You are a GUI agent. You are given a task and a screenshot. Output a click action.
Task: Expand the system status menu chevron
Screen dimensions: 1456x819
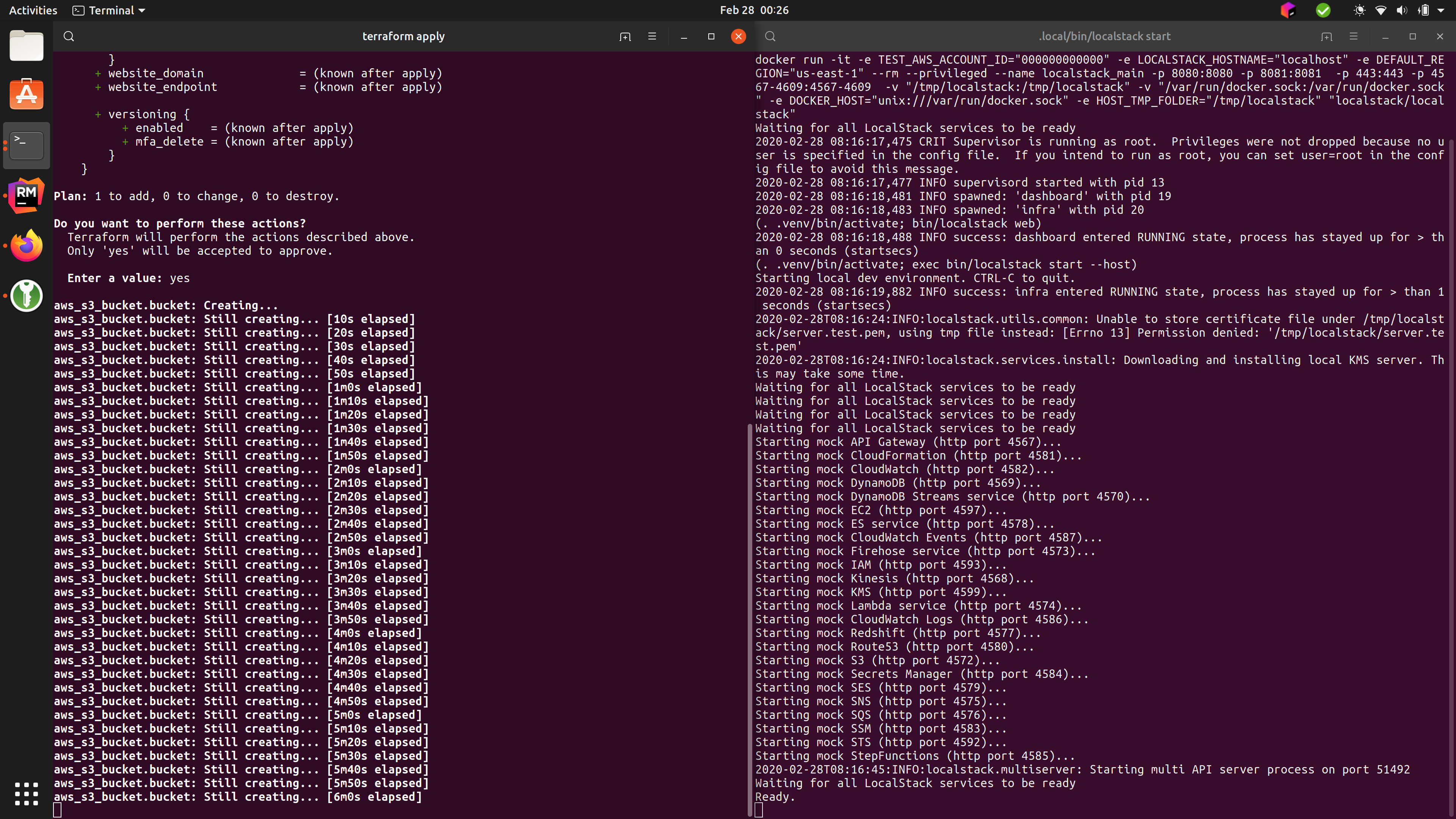click(1443, 10)
